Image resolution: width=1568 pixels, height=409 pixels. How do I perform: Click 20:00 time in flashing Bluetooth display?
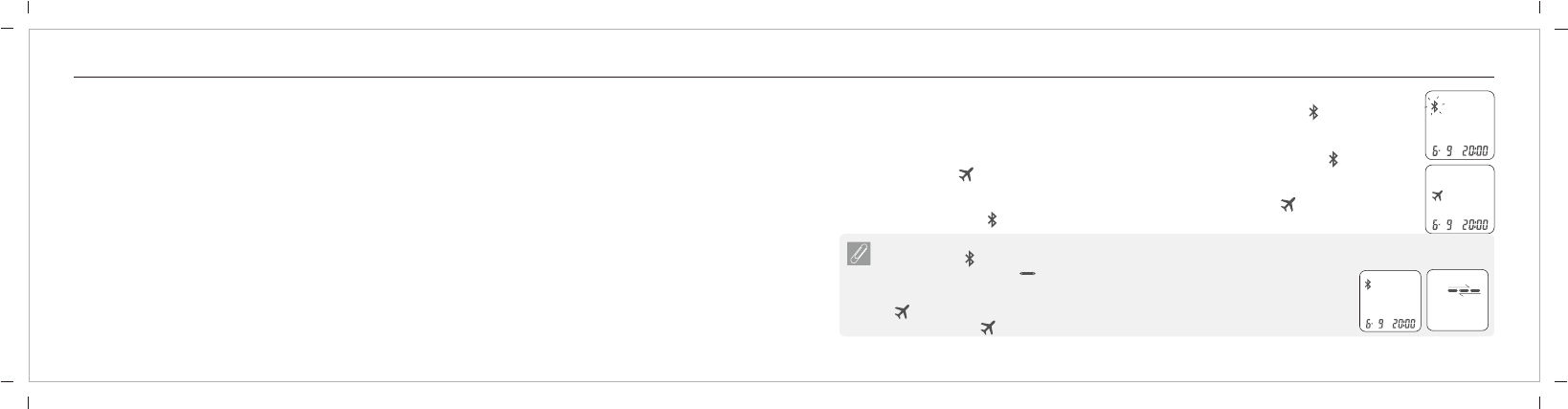[x=1475, y=150]
